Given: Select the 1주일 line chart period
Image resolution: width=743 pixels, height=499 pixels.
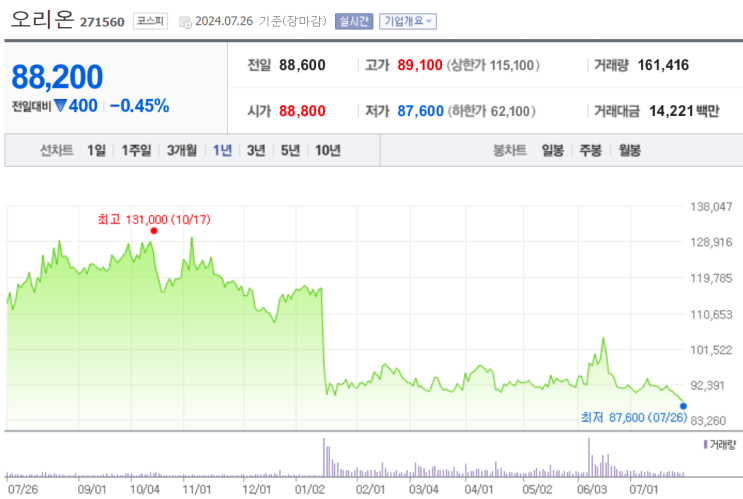Looking at the screenshot, I should coord(136,151).
